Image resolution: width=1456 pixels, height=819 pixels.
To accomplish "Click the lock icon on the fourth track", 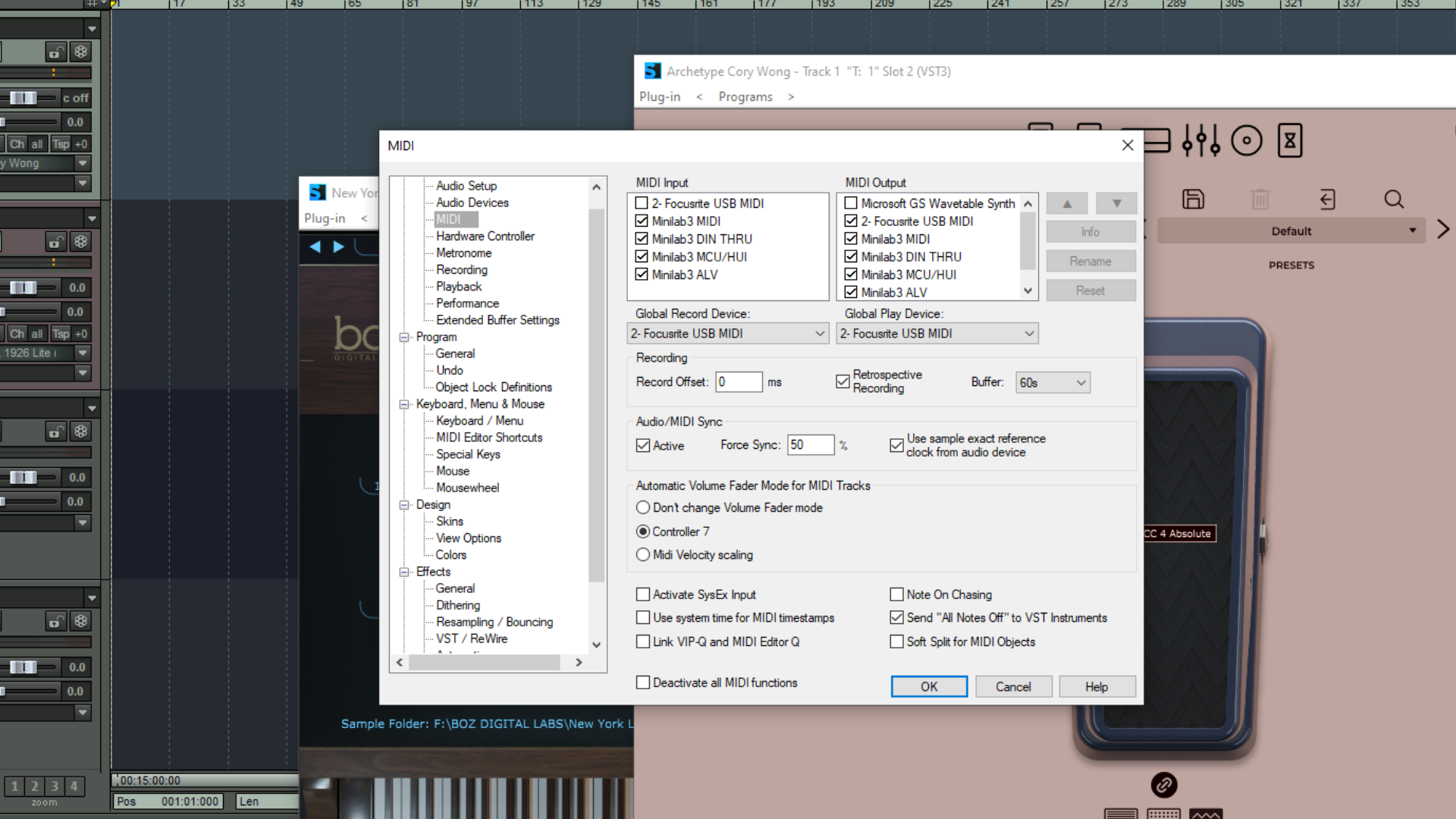I will point(56,621).
